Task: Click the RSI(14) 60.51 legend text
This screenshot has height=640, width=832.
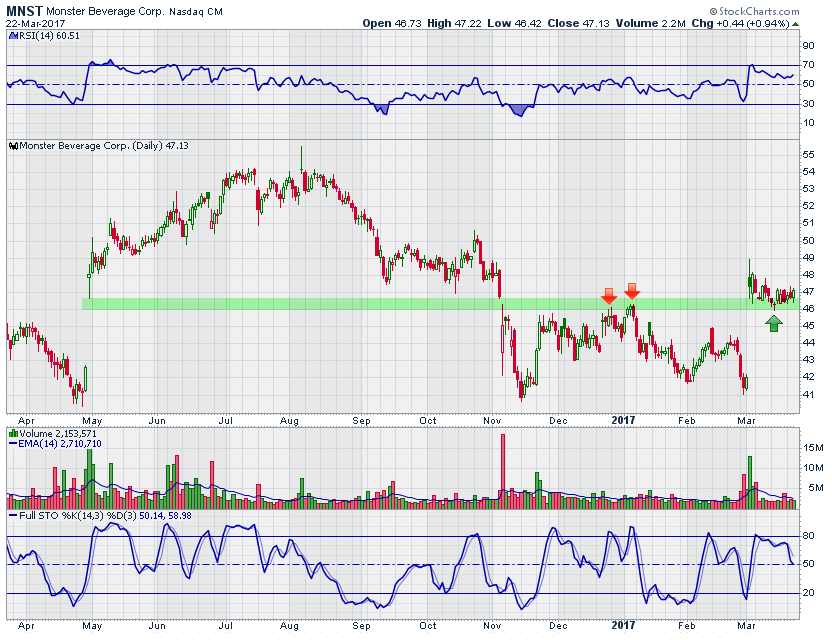Action: point(49,36)
